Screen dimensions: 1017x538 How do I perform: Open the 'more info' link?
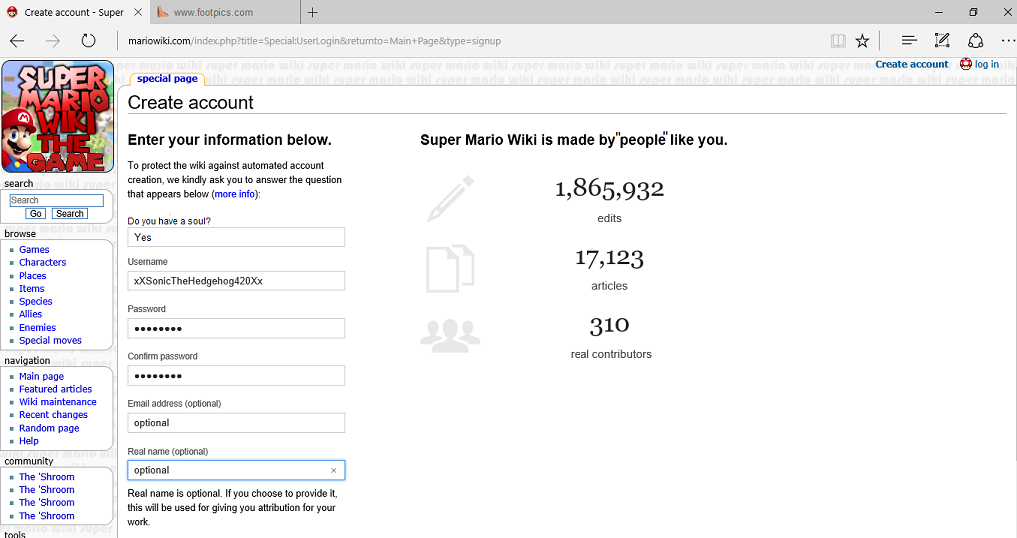235,194
